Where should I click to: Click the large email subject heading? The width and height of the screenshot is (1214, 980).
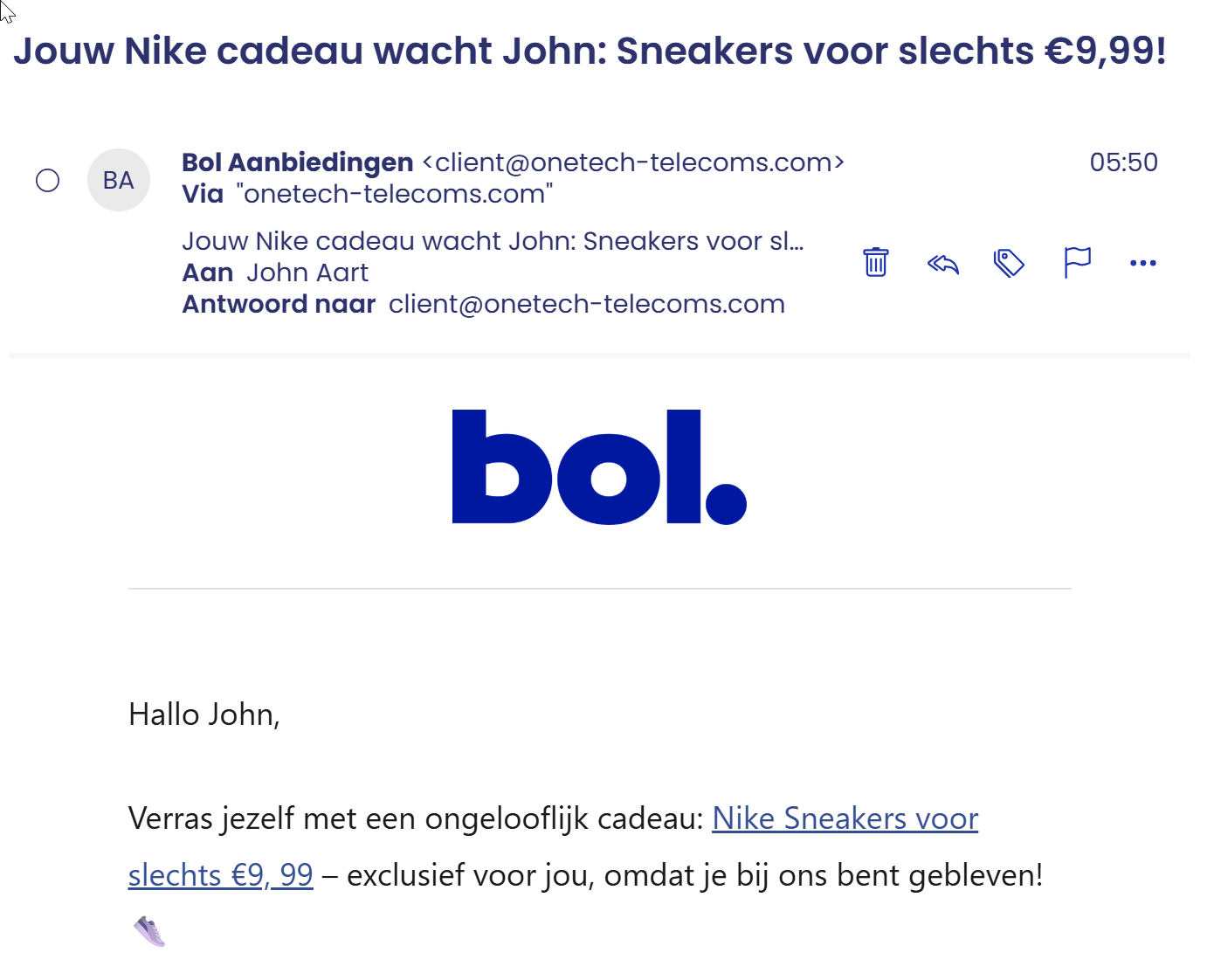pyautogui.click(x=590, y=51)
